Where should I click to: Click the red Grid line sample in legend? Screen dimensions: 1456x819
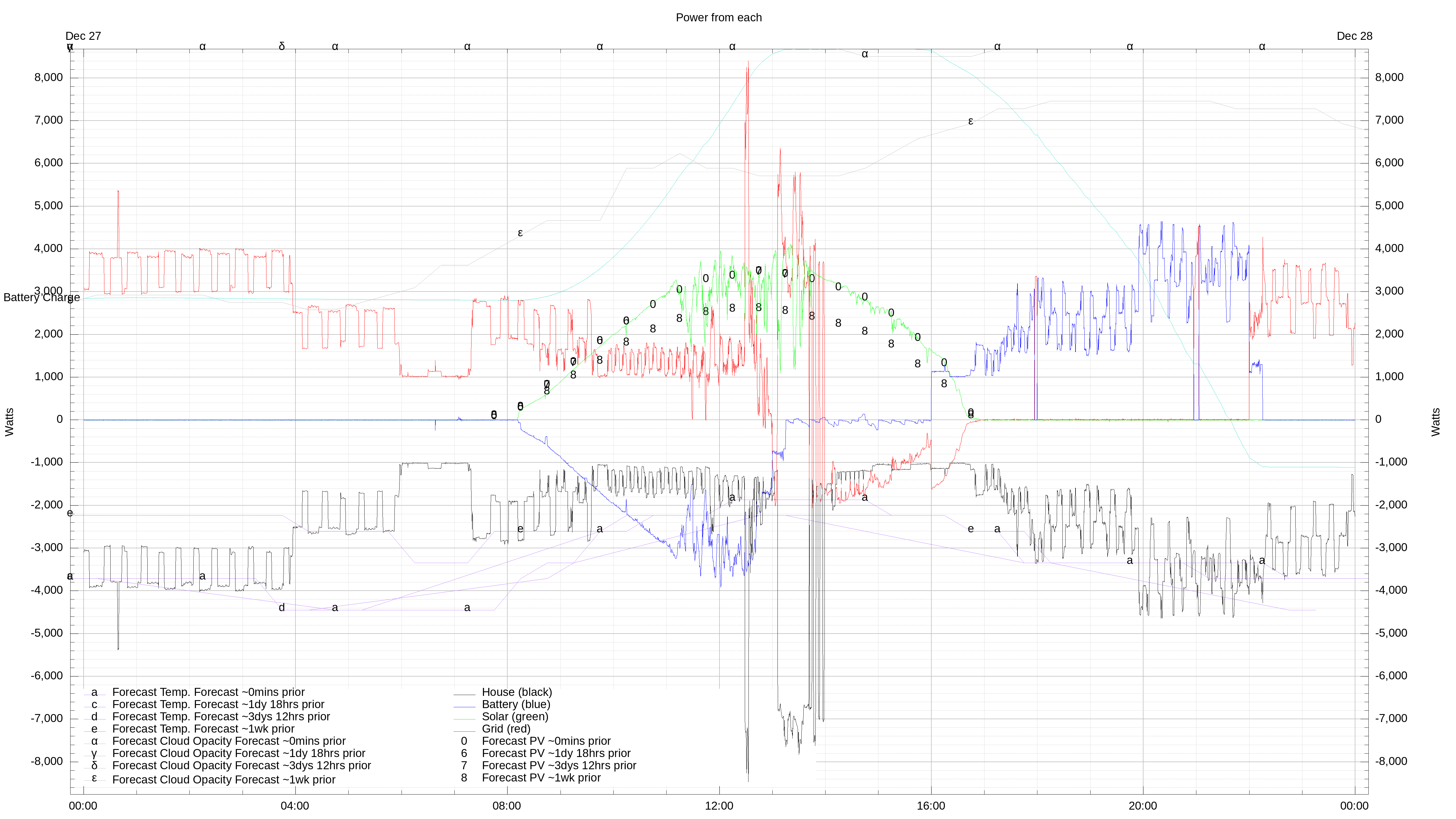465,731
